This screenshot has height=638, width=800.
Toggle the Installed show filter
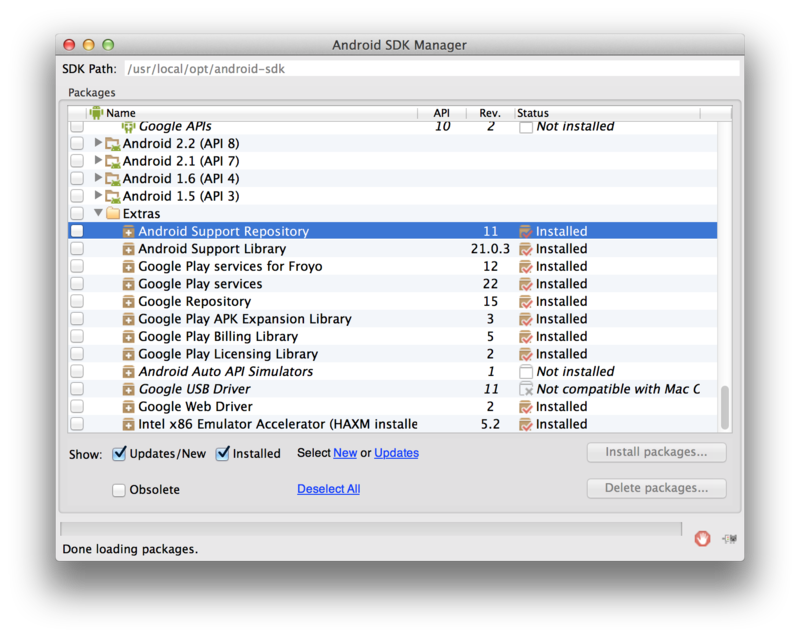(x=222, y=453)
